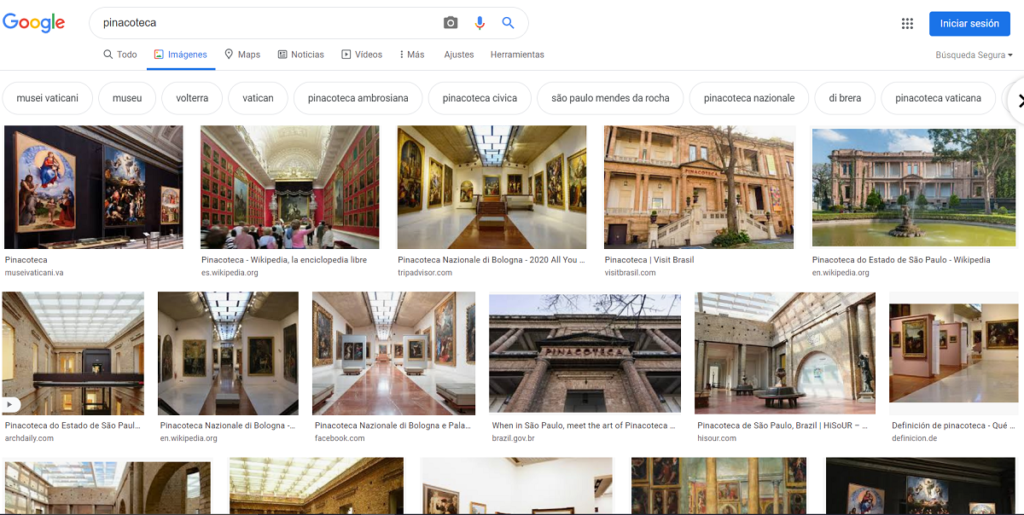Click the Google logo
The width and height of the screenshot is (1024, 515).
pyautogui.click(x=33, y=23)
